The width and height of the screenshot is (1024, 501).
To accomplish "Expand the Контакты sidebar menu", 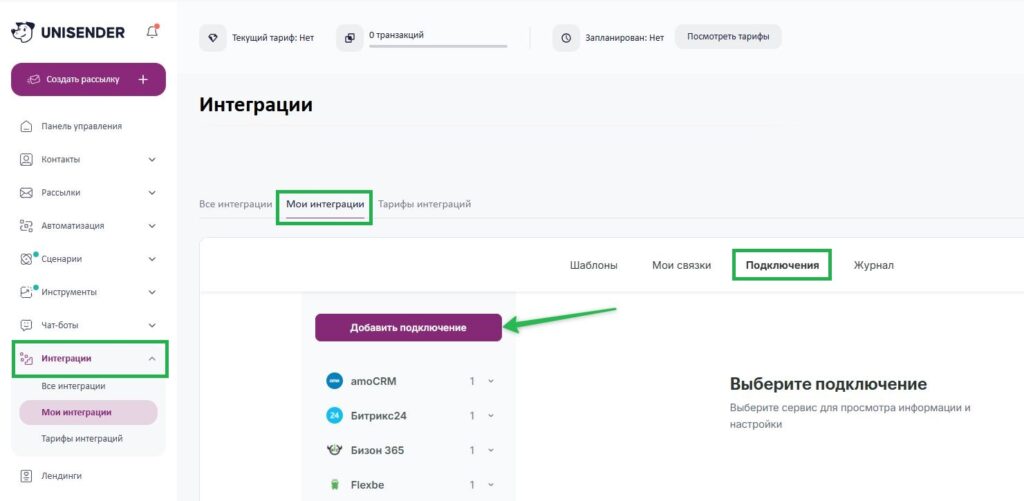I will [x=152, y=159].
